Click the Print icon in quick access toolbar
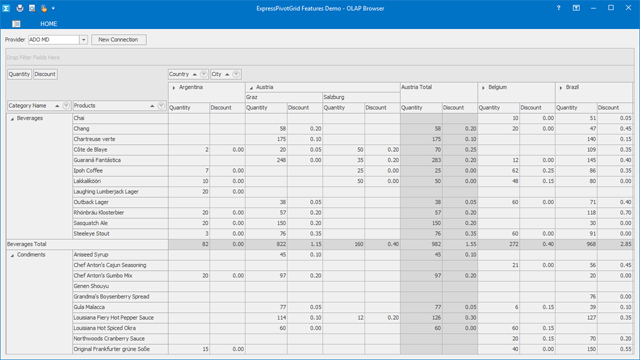 pyautogui.click(x=20, y=8)
